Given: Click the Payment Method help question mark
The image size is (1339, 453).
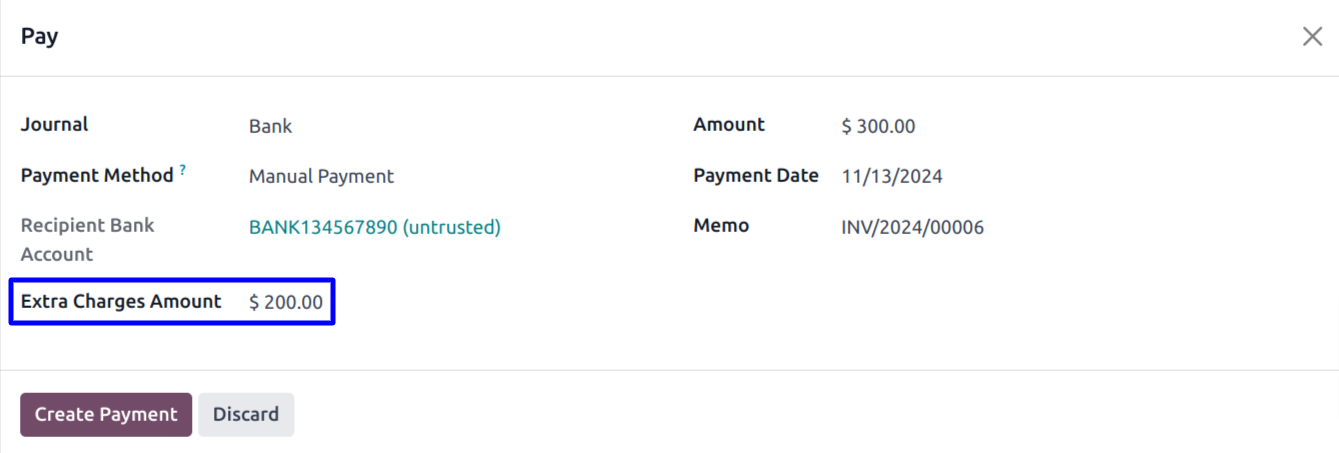Looking at the screenshot, I should (183, 171).
